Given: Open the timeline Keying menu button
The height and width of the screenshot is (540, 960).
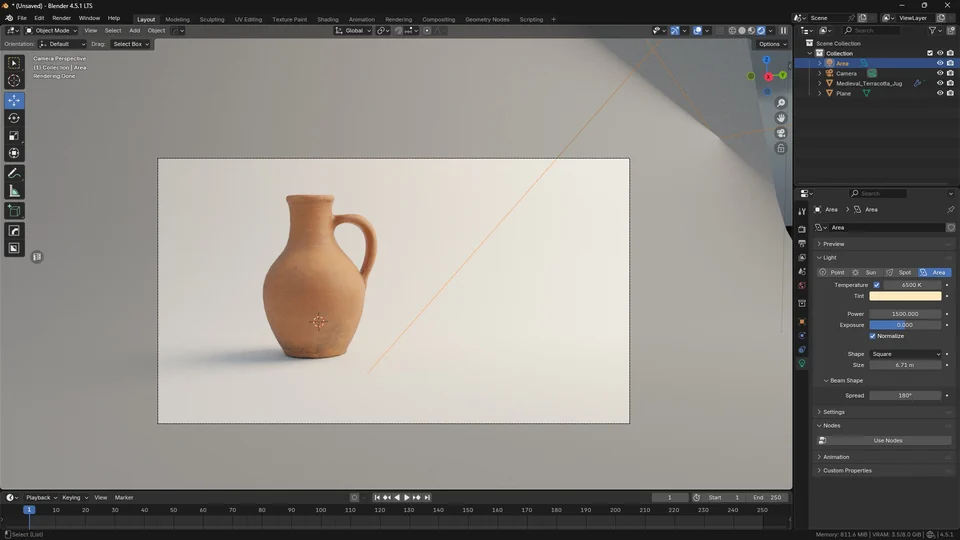Looking at the screenshot, I should click(x=74, y=498).
